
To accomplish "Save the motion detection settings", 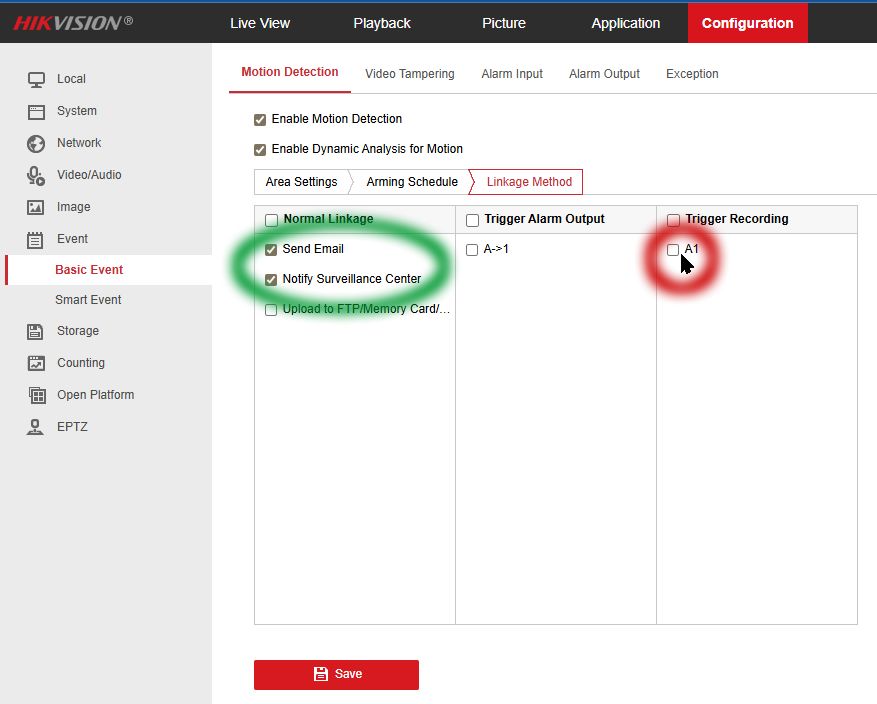I will 336,674.
